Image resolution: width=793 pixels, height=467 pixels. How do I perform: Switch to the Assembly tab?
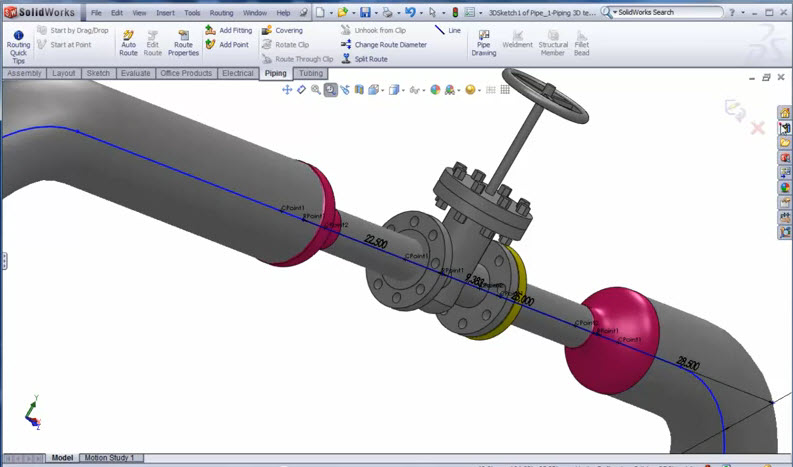[x=24, y=73]
